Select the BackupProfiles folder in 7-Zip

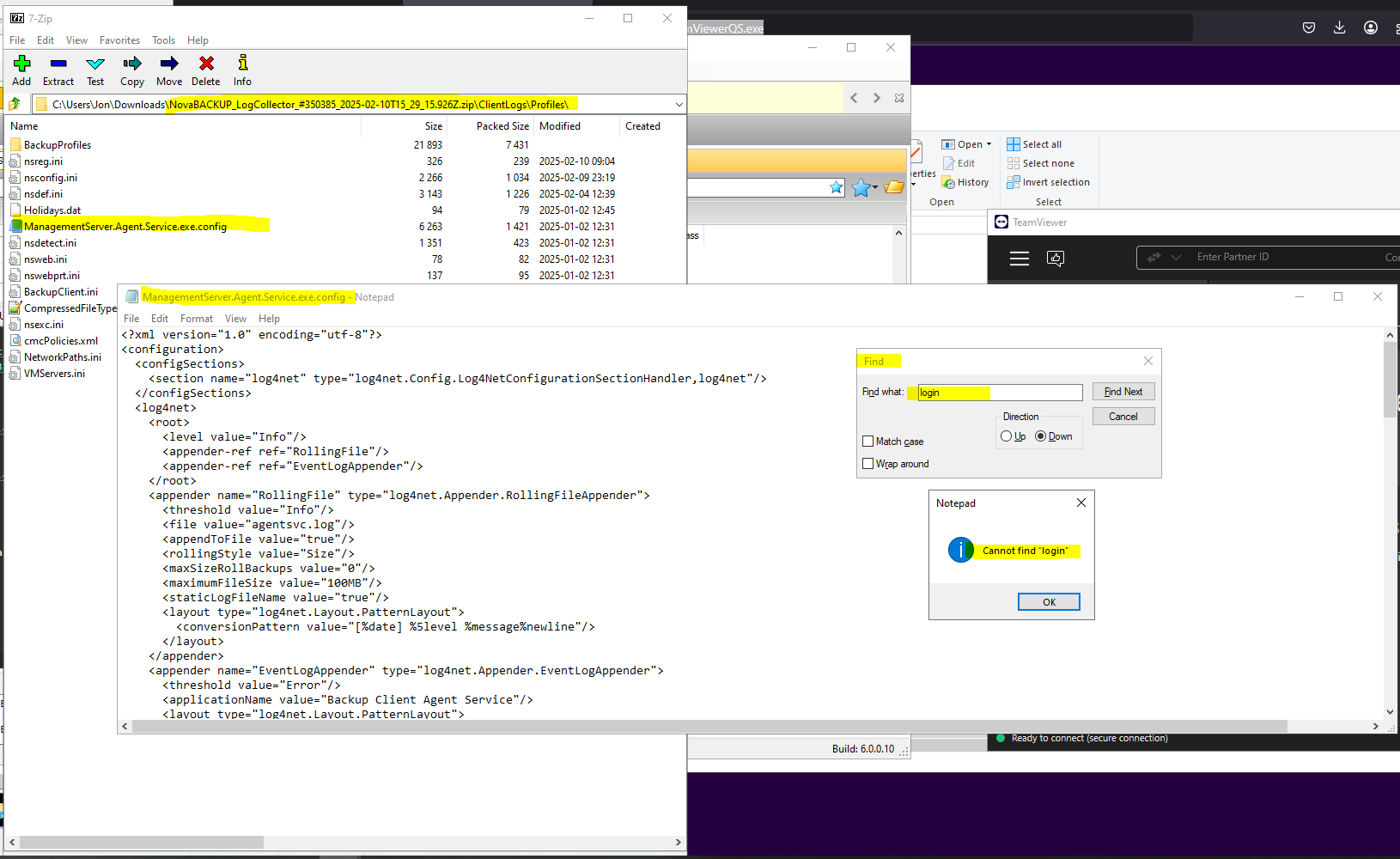point(57,145)
